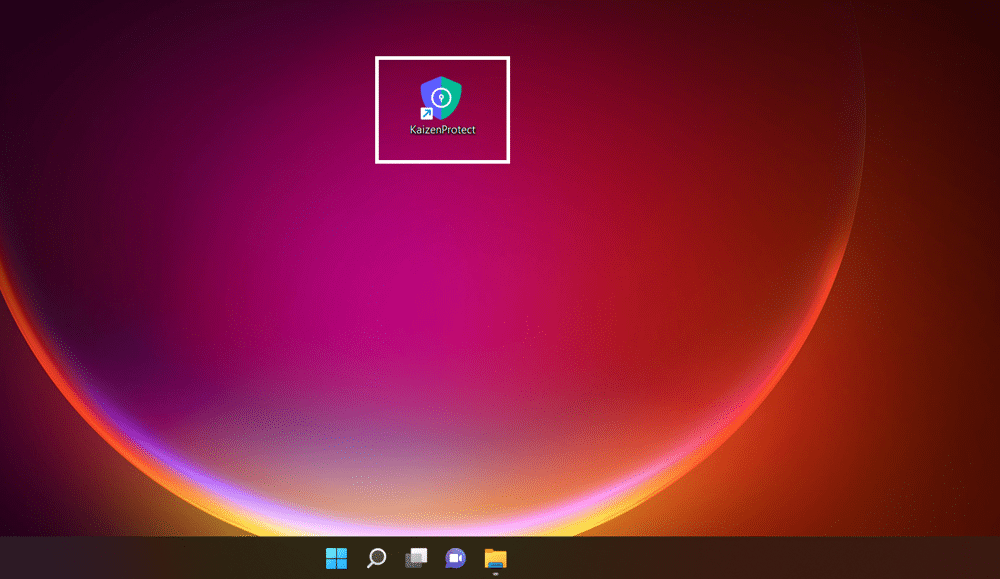Screen dimensions: 1000x579
Task: Open File Explorer folder icon in taskbar
Action: [496, 557]
